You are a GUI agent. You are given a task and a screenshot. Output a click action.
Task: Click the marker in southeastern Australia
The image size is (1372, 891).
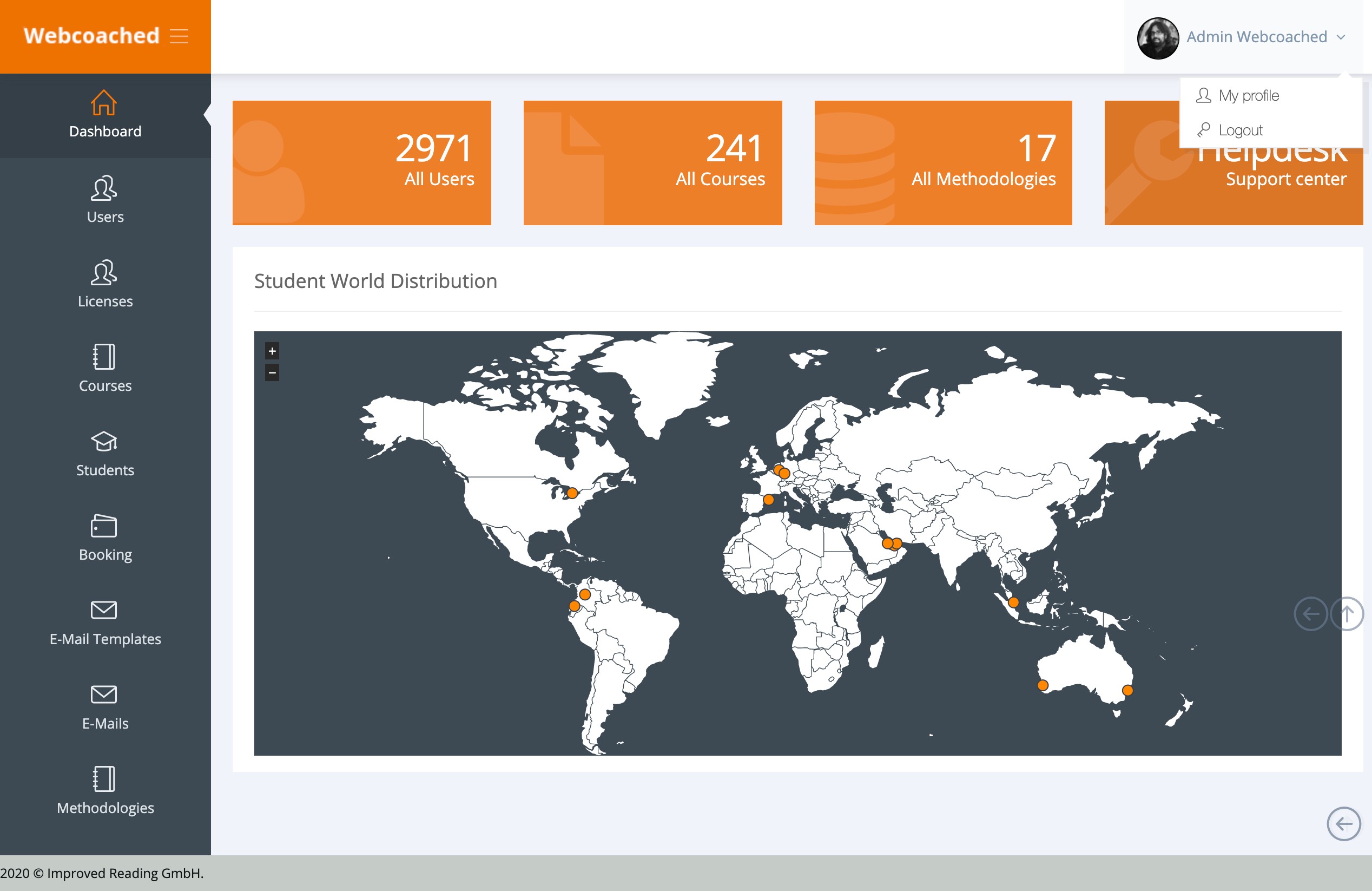click(1127, 690)
